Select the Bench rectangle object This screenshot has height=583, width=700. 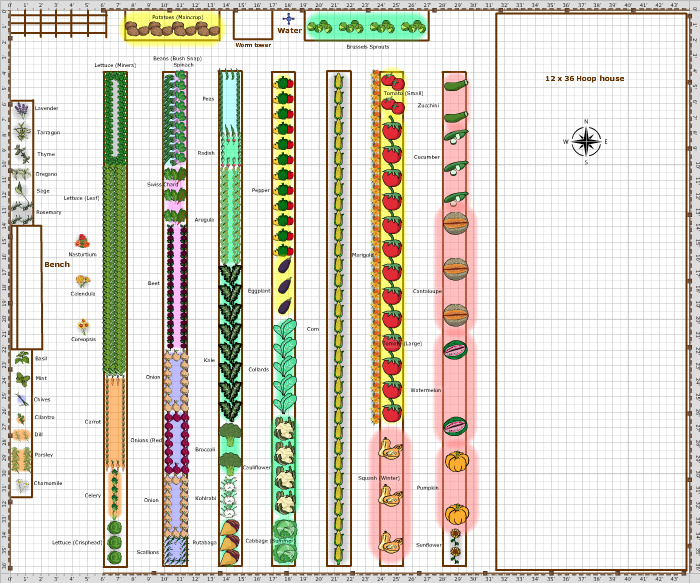(x=27, y=287)
